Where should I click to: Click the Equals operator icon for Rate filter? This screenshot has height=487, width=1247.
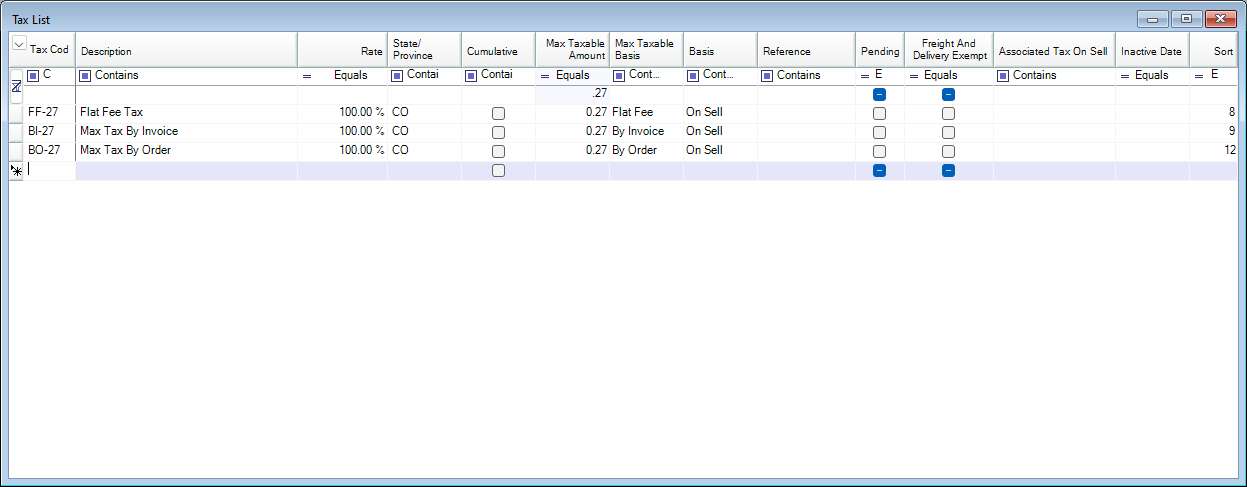(307, 76)
